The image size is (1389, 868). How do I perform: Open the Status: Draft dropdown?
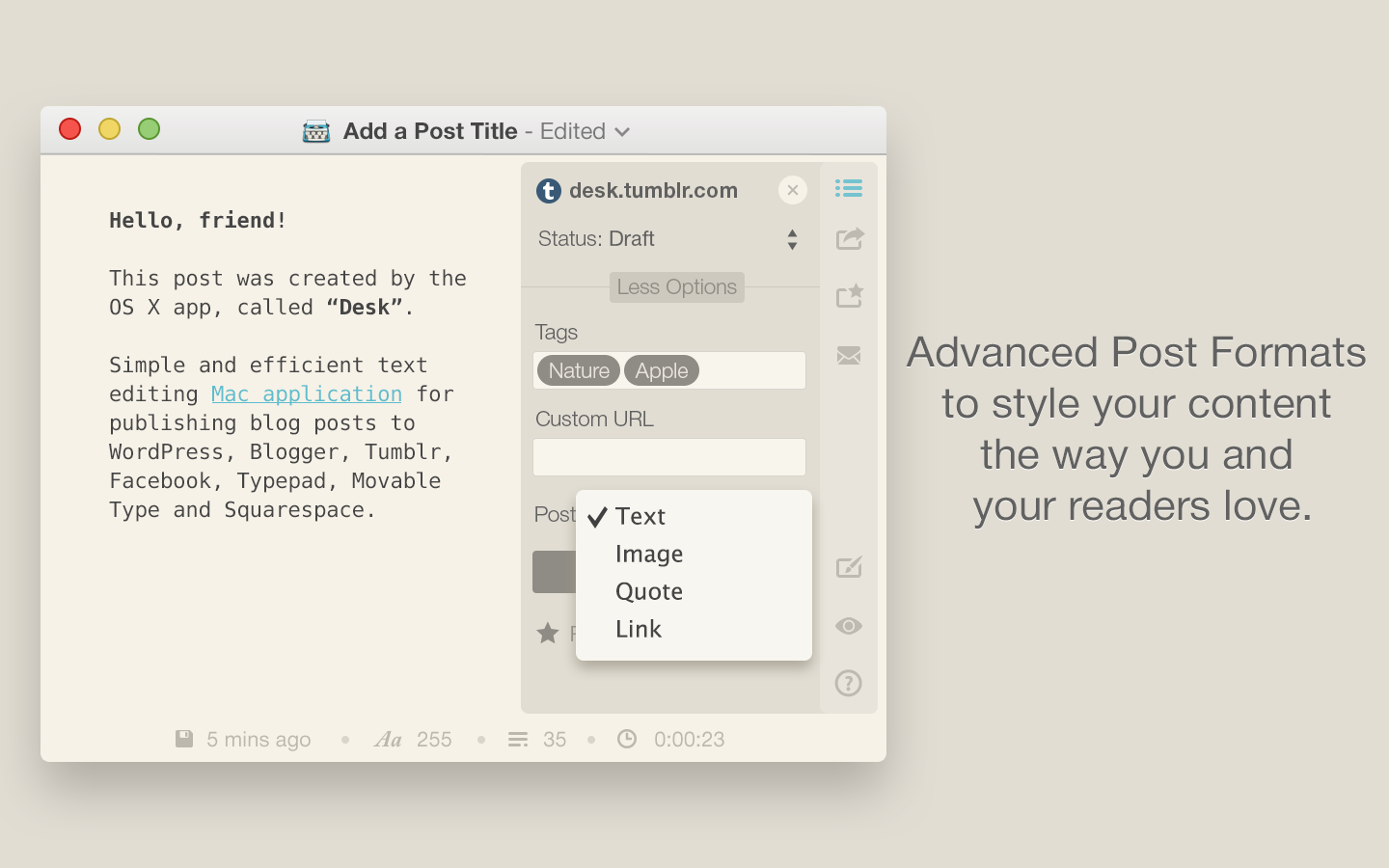(x=669, y=239)
